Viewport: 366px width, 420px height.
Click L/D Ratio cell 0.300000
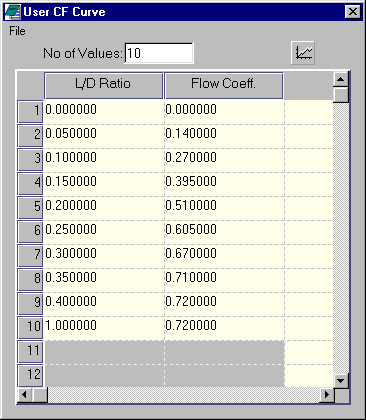pos(104,256)
